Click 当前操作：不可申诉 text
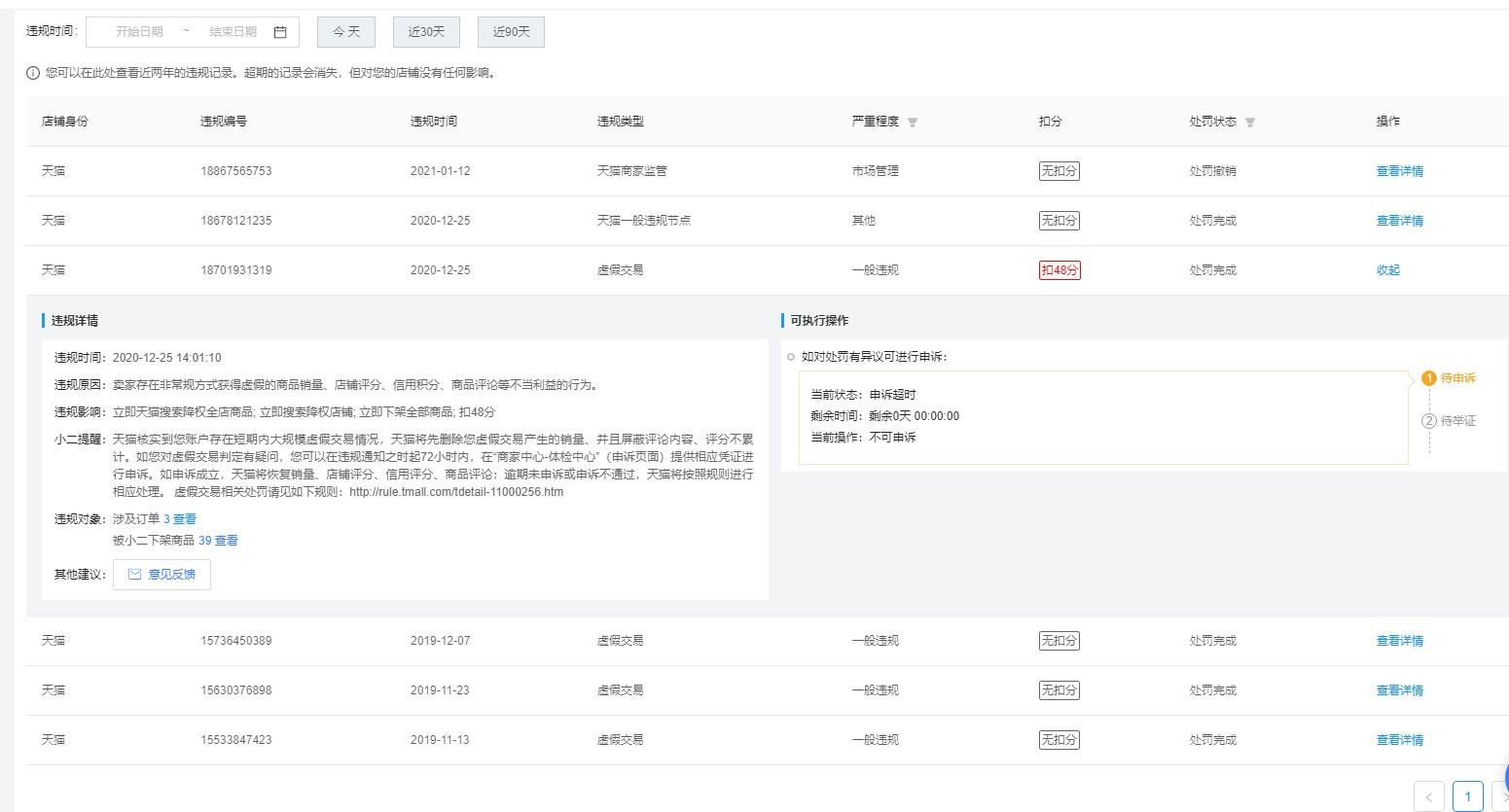The height and width of the screenshot is (812, 1509). 863,438
